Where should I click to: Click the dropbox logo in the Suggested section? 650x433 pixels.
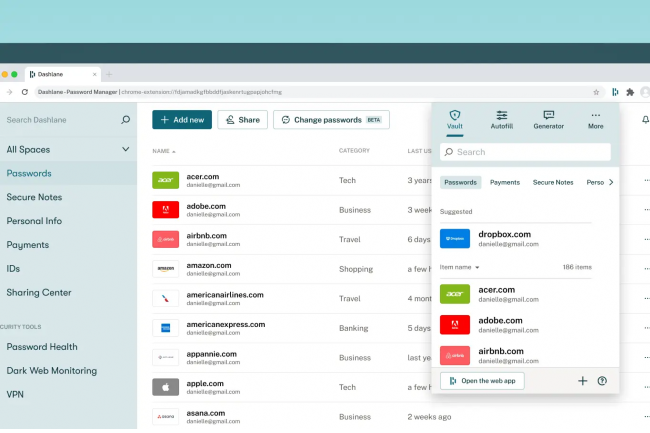tap(455, 239)
